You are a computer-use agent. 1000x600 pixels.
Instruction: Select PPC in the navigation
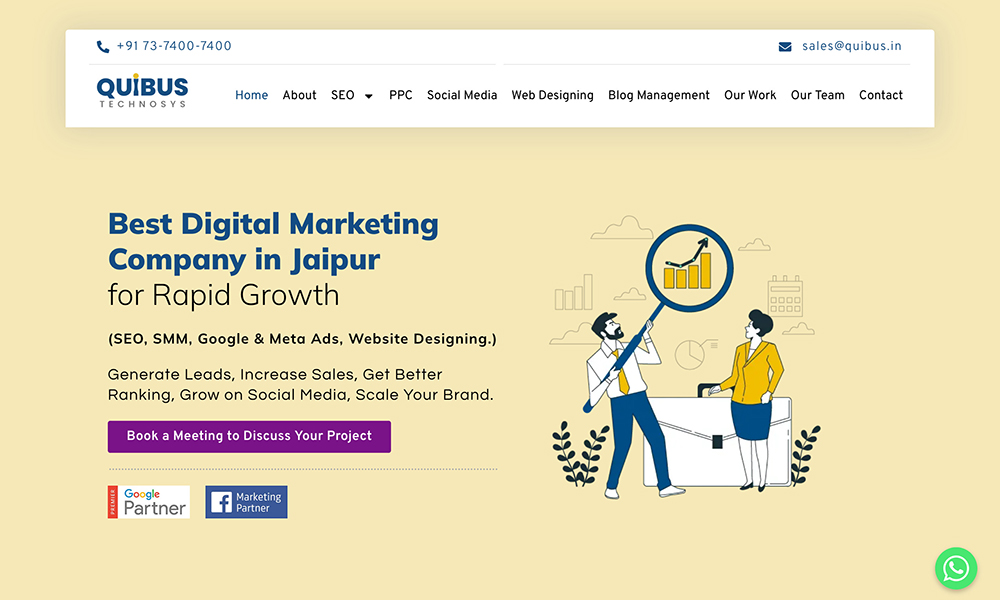point(400,95)
